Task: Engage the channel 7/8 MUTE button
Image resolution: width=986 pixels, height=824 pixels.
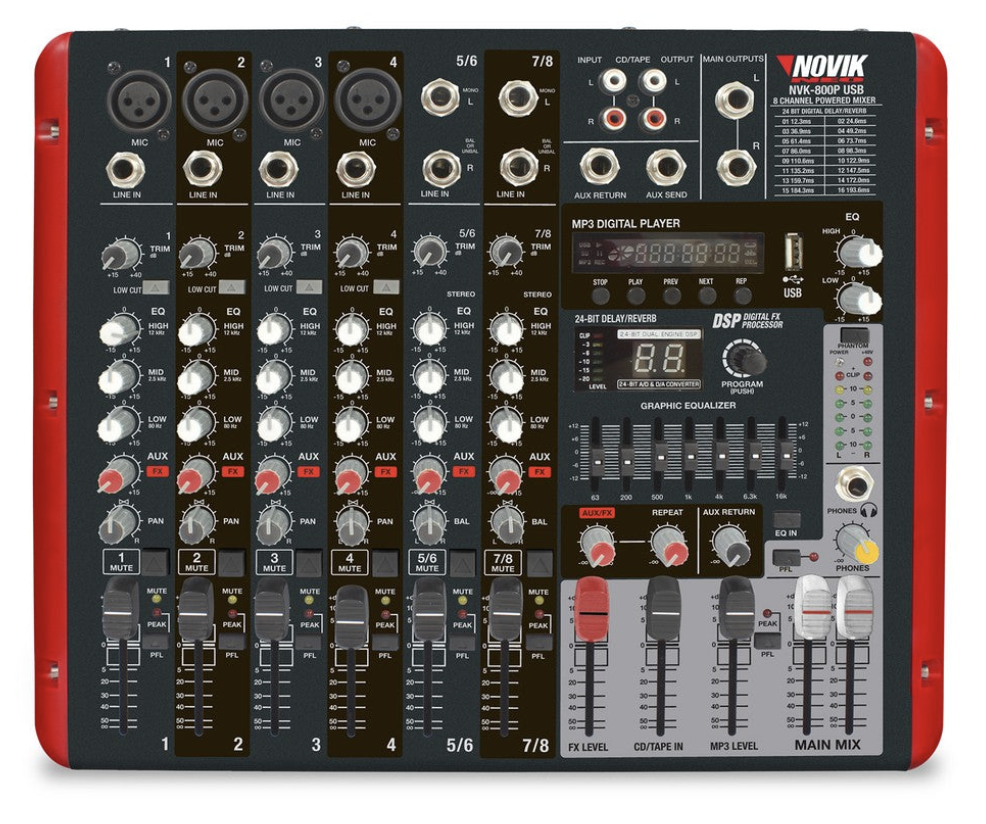Action: click(540, 562)
